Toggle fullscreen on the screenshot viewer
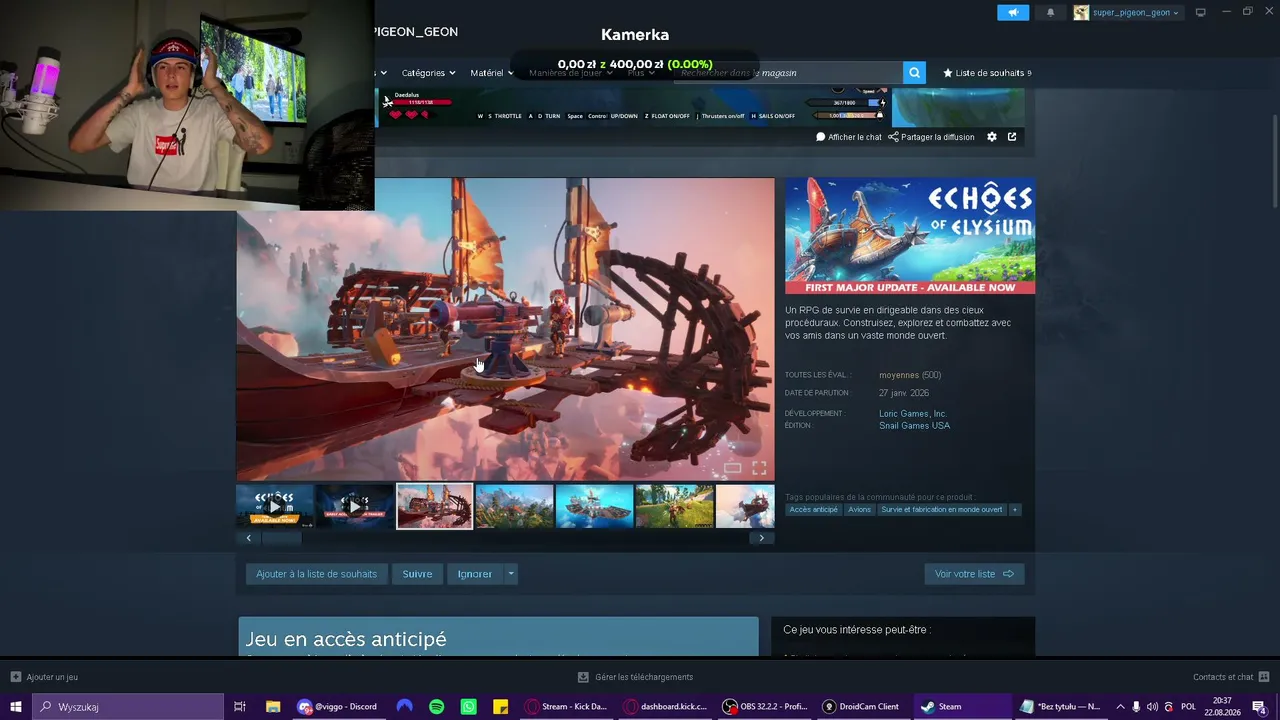 tap(759, 468)
